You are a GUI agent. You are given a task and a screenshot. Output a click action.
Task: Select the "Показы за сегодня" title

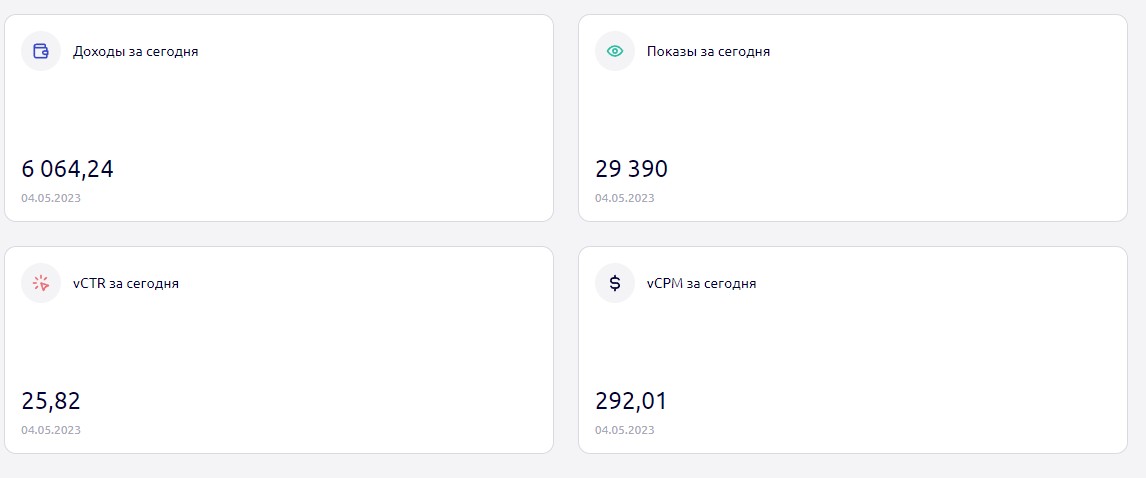708,52
